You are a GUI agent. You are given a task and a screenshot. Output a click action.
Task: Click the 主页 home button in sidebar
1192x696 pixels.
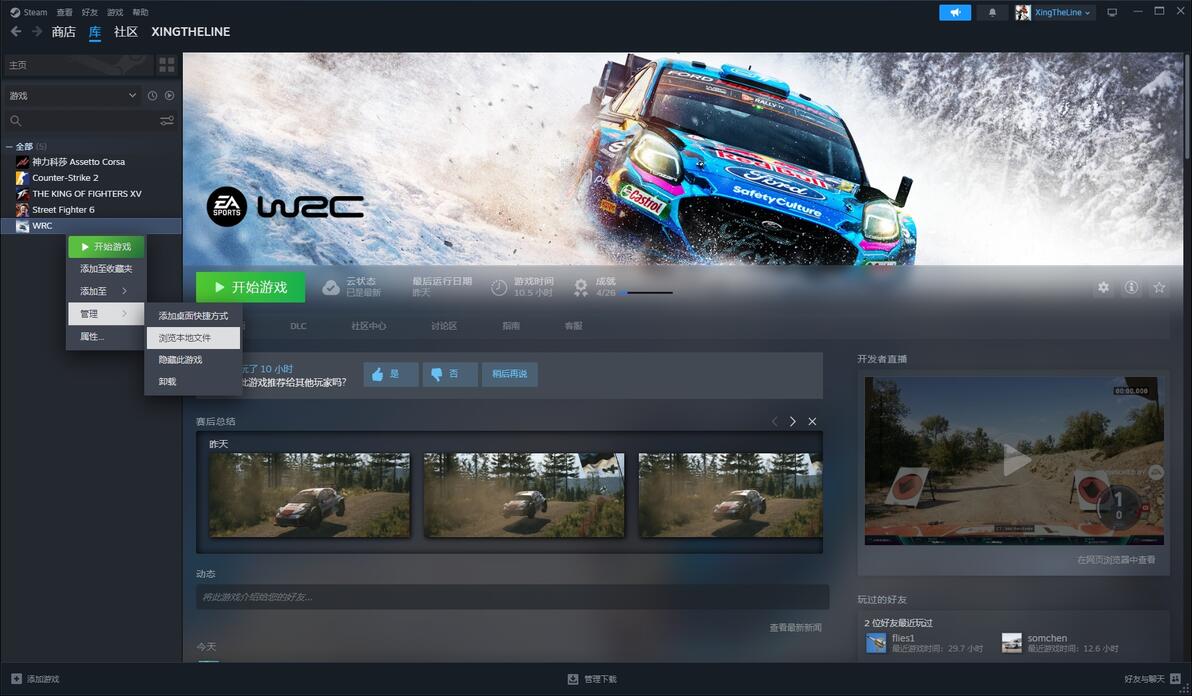point(78,65)
